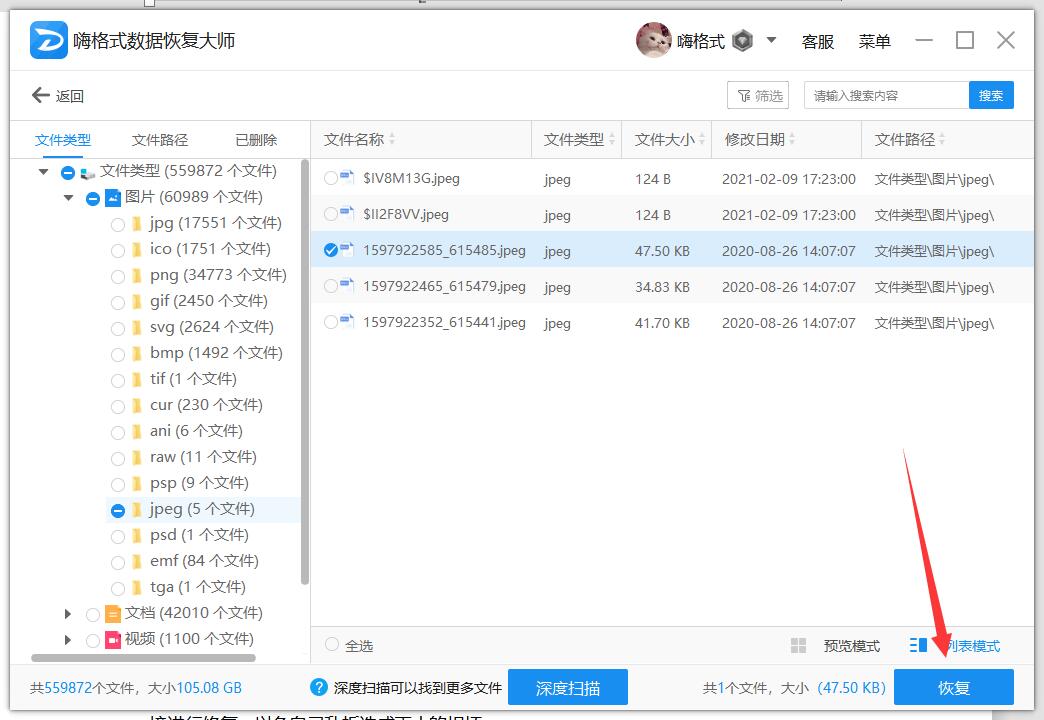Expand the 视频 tree node
This screenshot has height=720, width=1044.
pos(67,639)
